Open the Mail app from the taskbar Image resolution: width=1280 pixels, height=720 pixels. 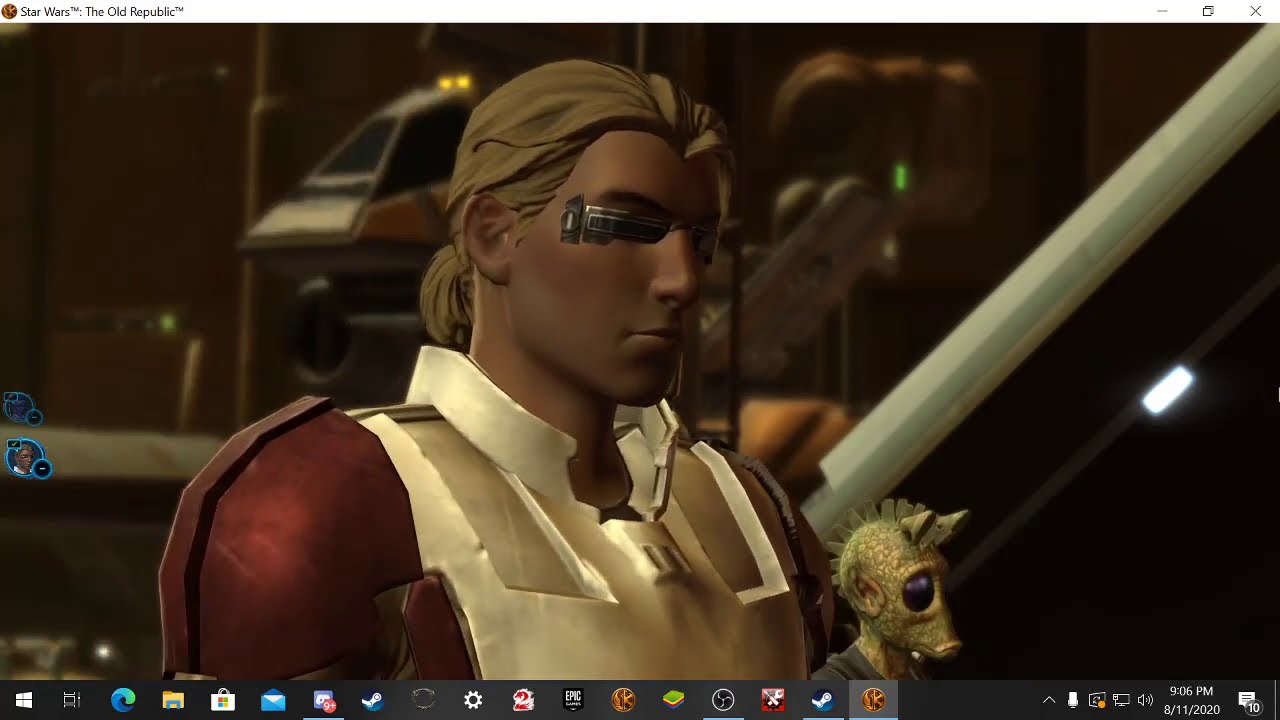(273, 700)
